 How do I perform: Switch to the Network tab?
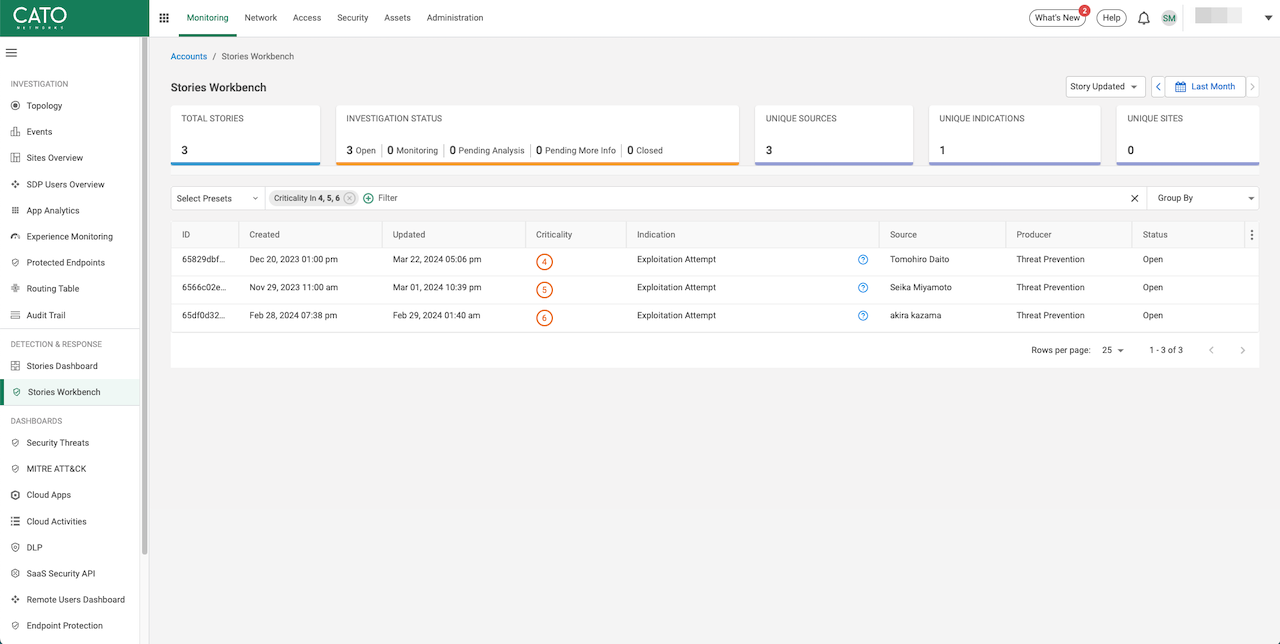(261, 18)
